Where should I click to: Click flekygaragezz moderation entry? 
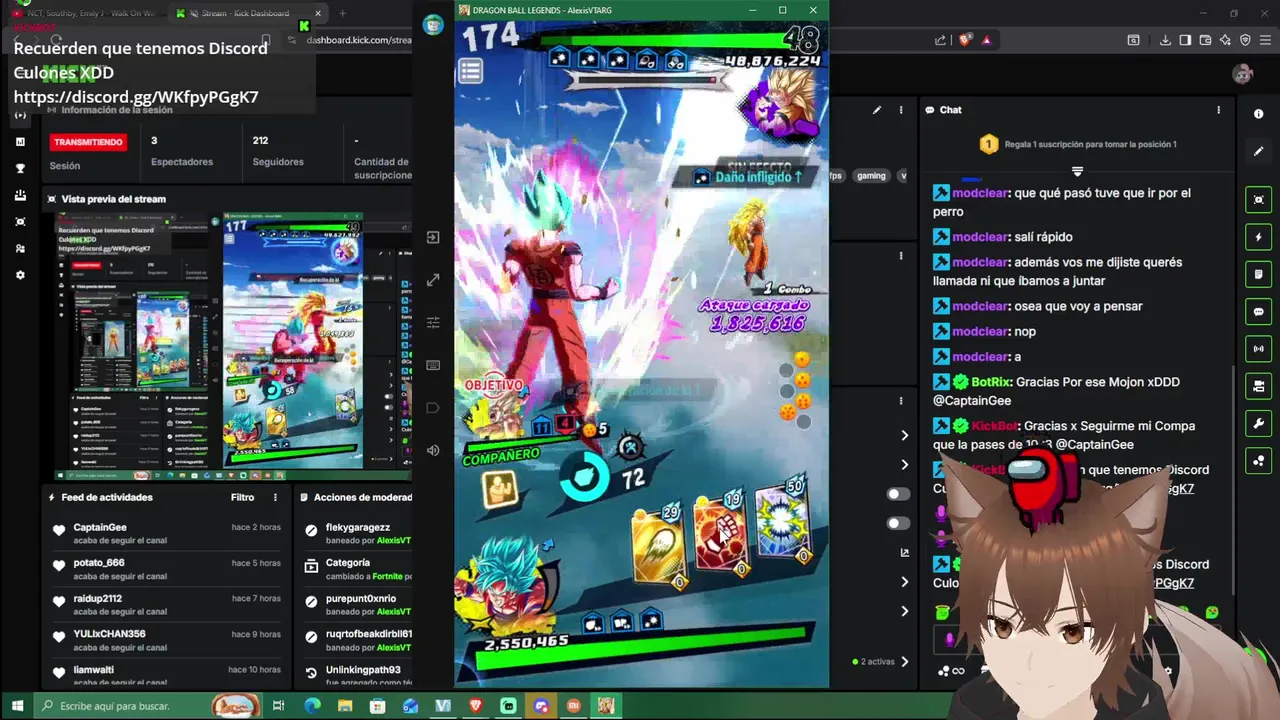[358, 527]
